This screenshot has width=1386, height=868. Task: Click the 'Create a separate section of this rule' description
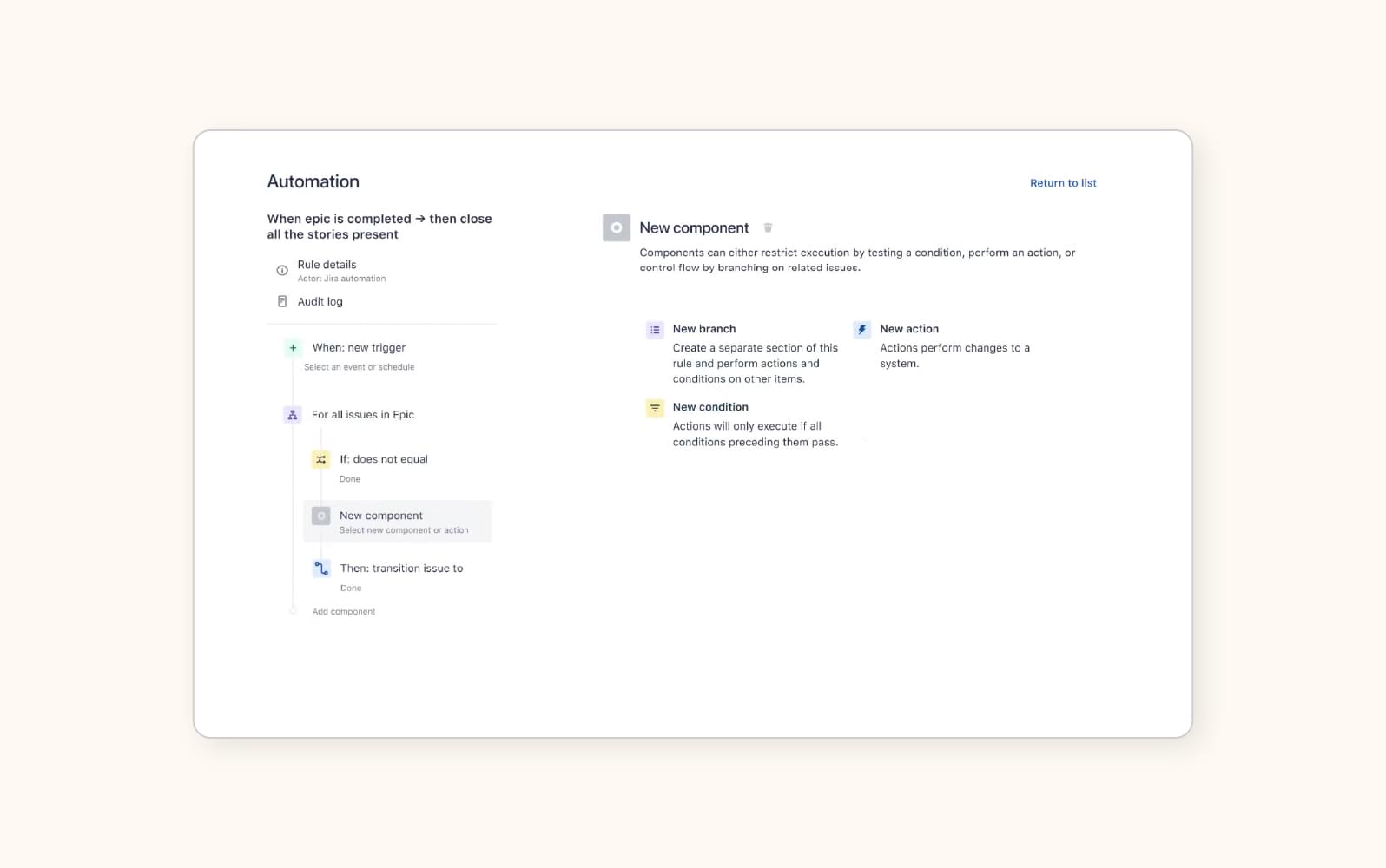756,364
